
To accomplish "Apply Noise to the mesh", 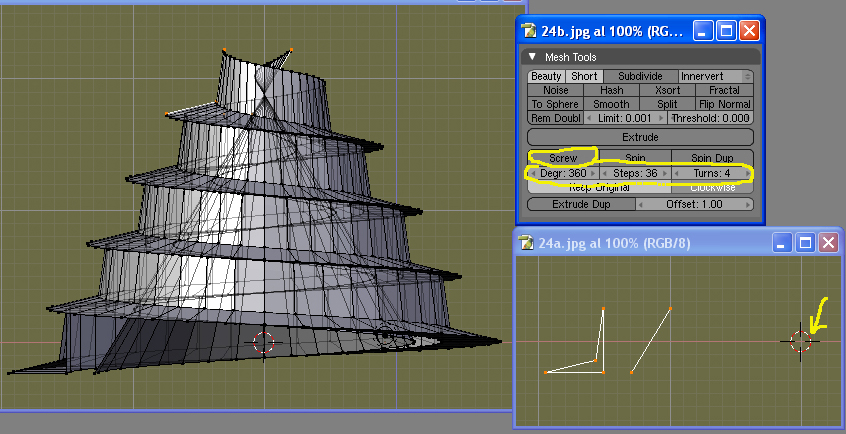I will [x=555, y=90].
